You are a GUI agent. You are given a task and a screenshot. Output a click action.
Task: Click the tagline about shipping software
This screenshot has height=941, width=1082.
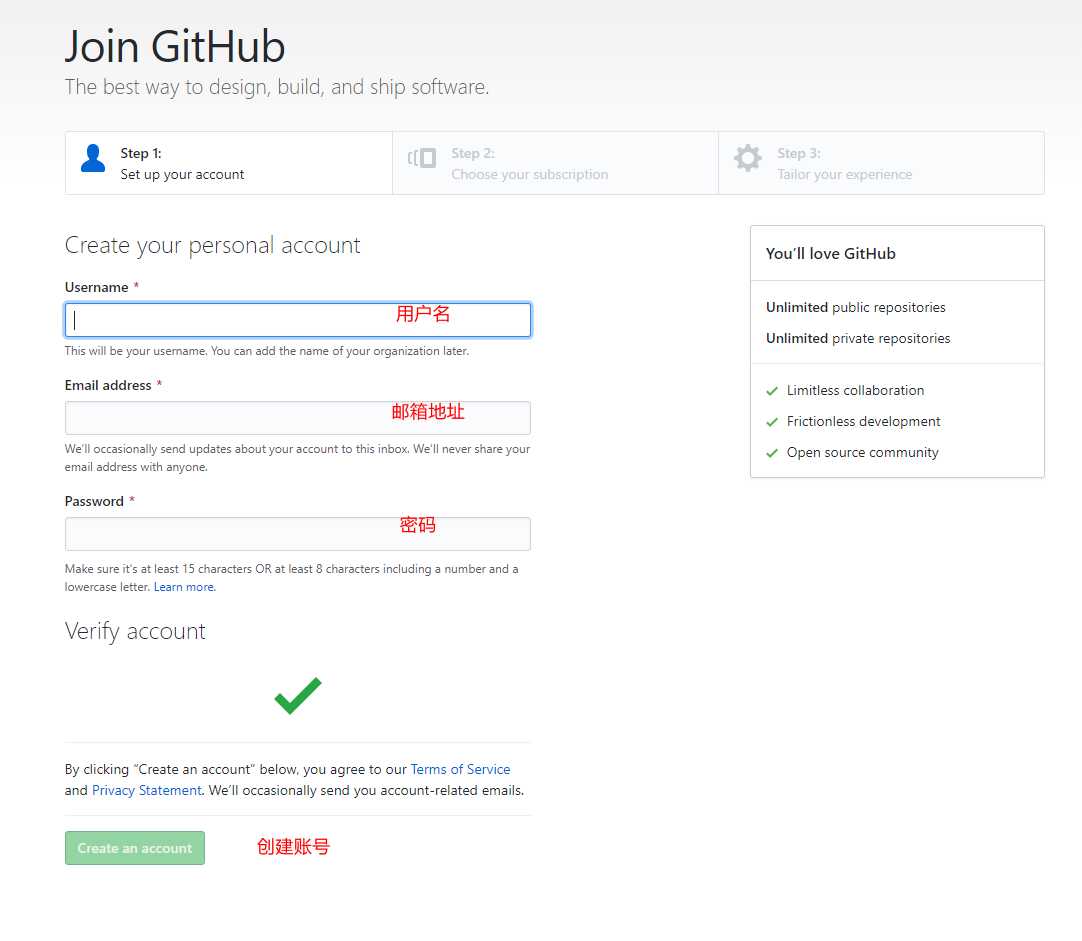[x=277, y=88]
